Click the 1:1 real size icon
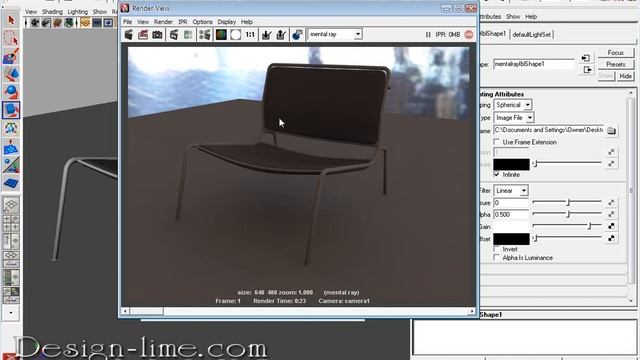The height and width of the screenshot is (360, 640). (250, 35)
